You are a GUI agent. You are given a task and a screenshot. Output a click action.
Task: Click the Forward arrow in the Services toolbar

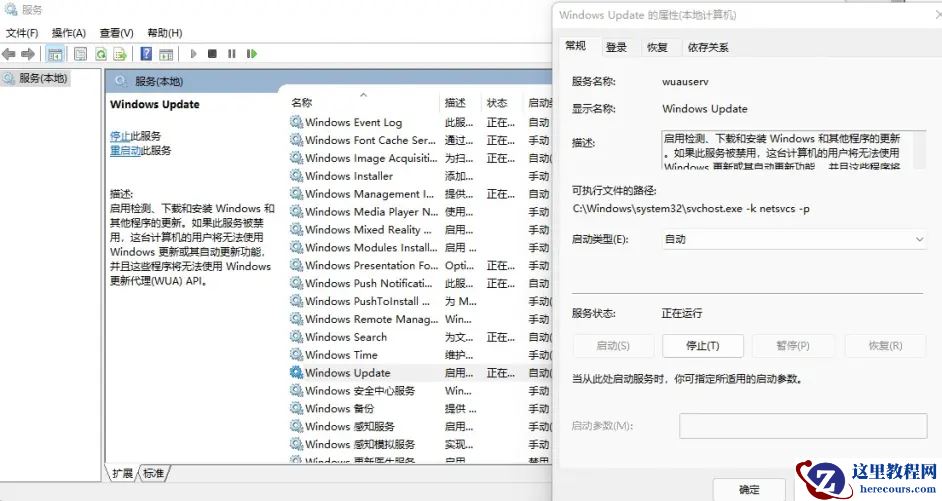point(28,54)
